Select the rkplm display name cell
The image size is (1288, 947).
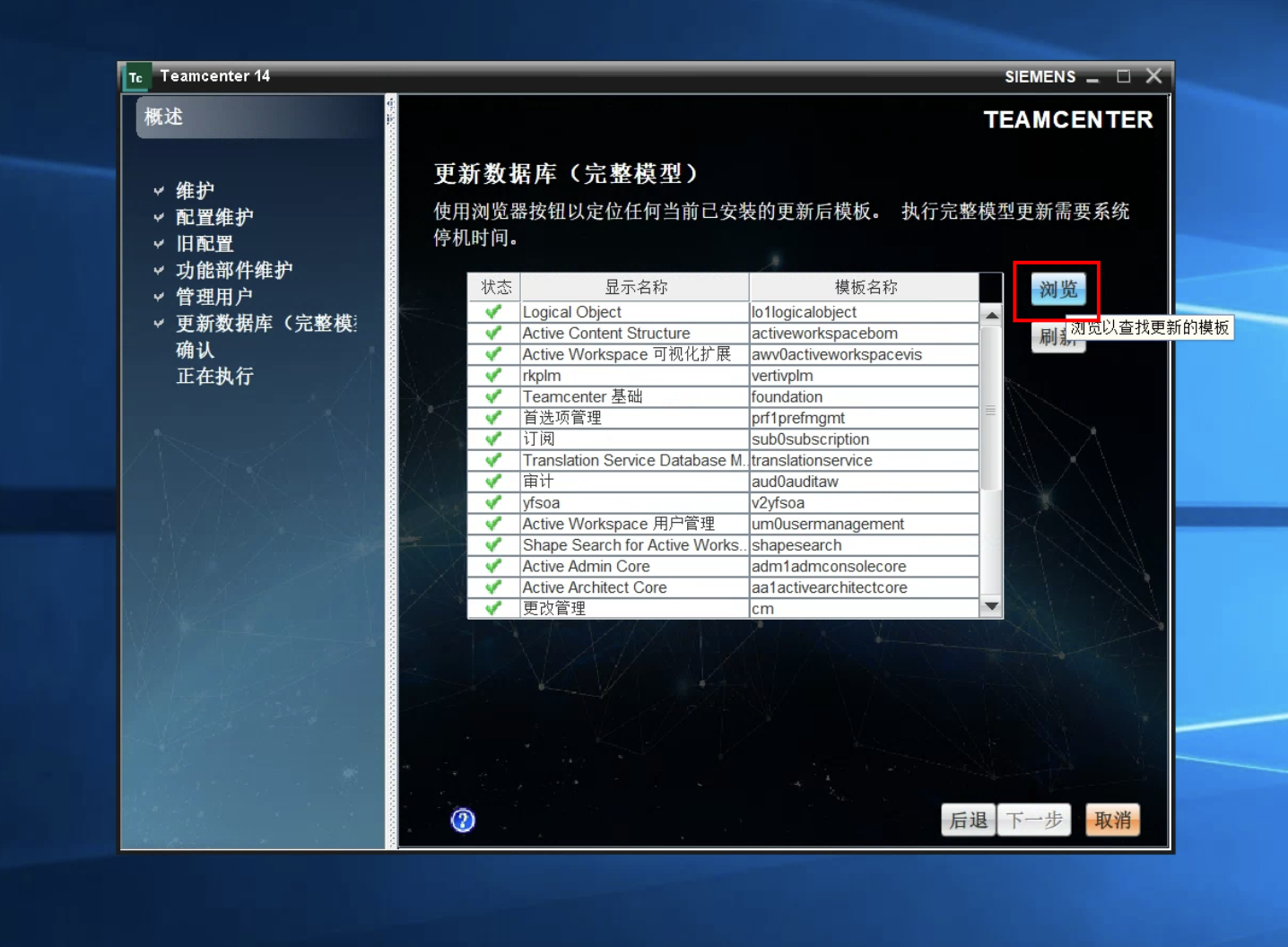coord(635,376)
